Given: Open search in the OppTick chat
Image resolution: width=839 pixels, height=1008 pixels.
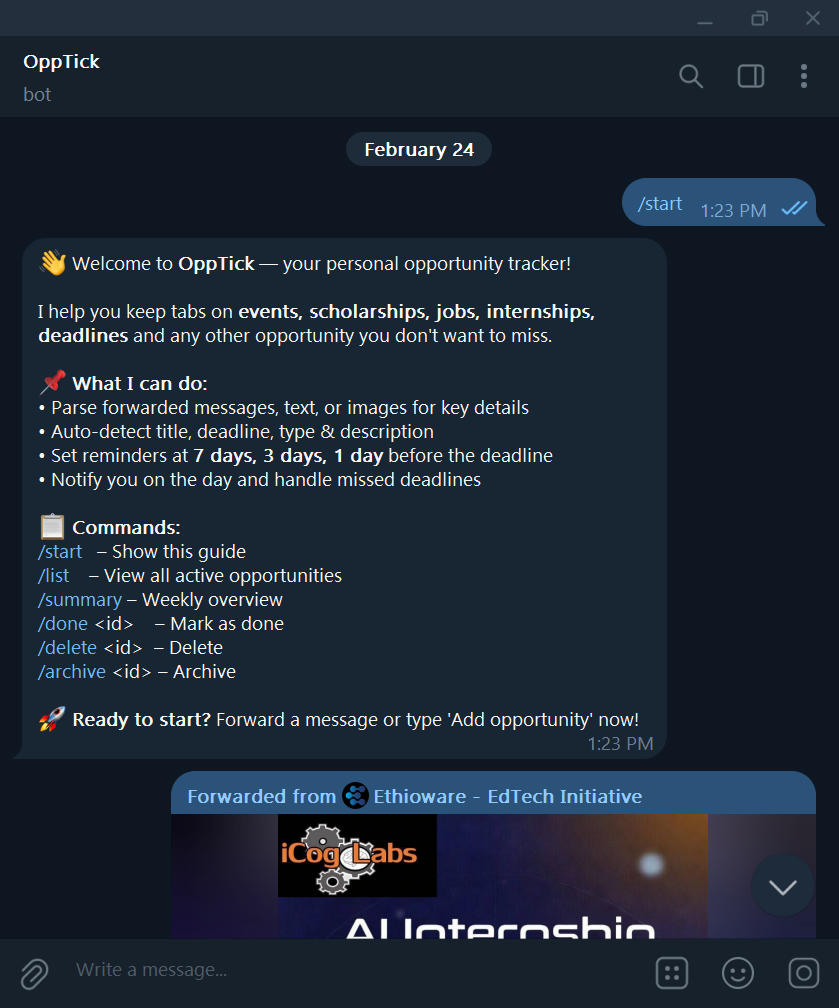Looking at the screenshot, I should point(690,76).
